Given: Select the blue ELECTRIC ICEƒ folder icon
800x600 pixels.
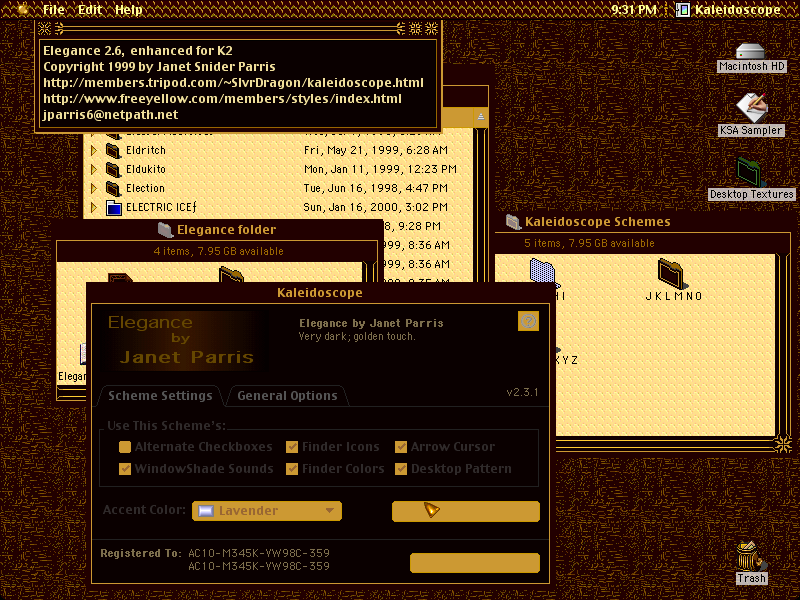Looking at the screenshot, I should (x=113, y=208).
